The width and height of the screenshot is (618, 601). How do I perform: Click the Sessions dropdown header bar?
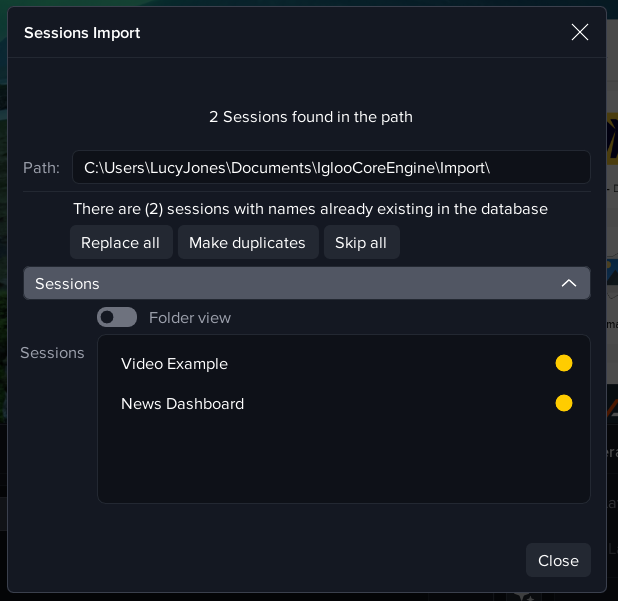click(300, 283)
